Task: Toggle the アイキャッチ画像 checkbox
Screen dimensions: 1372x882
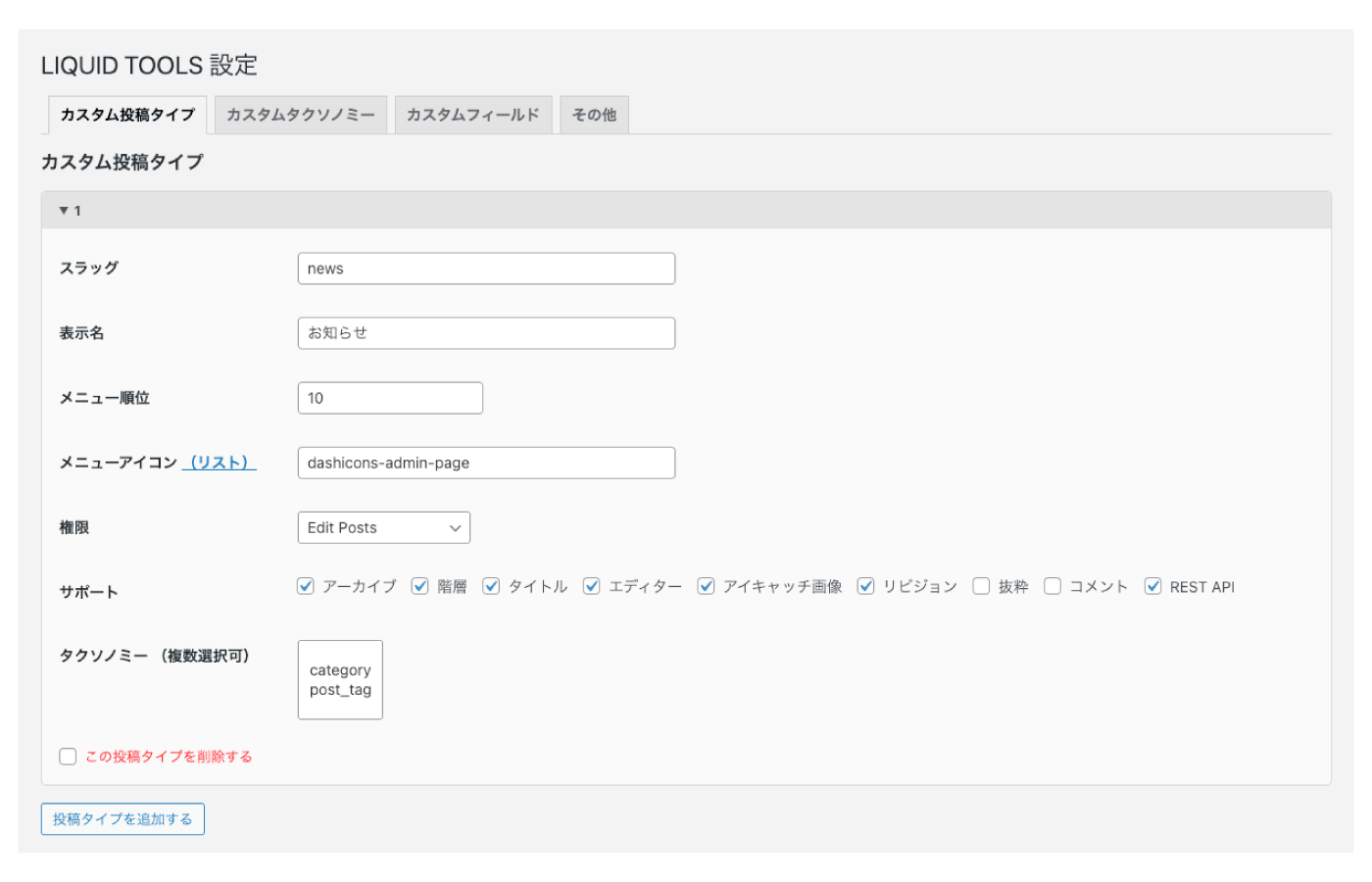Action: pyautogui.click(x=706, y=586)
